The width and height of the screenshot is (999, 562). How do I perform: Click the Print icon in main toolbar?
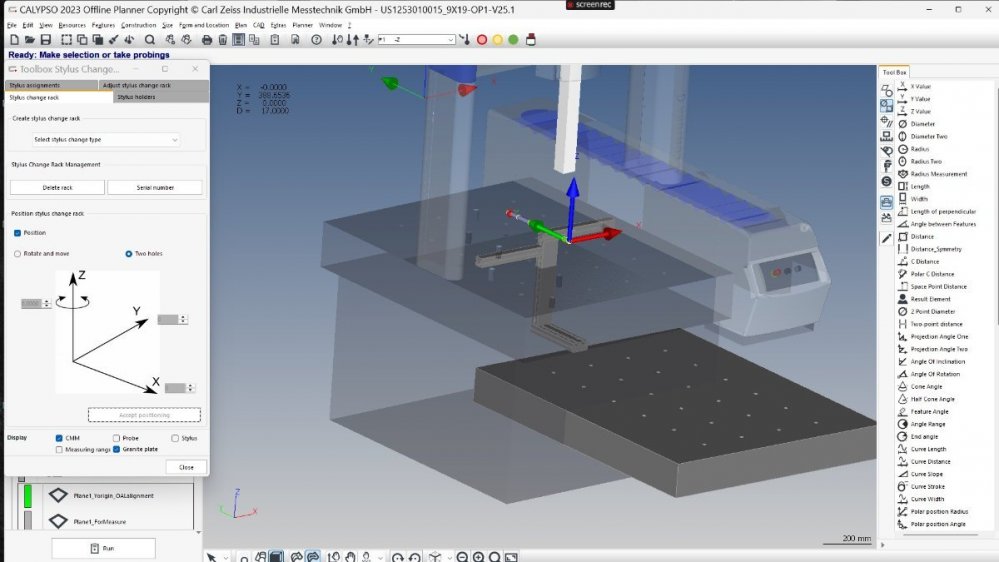[x=207, y=40]
